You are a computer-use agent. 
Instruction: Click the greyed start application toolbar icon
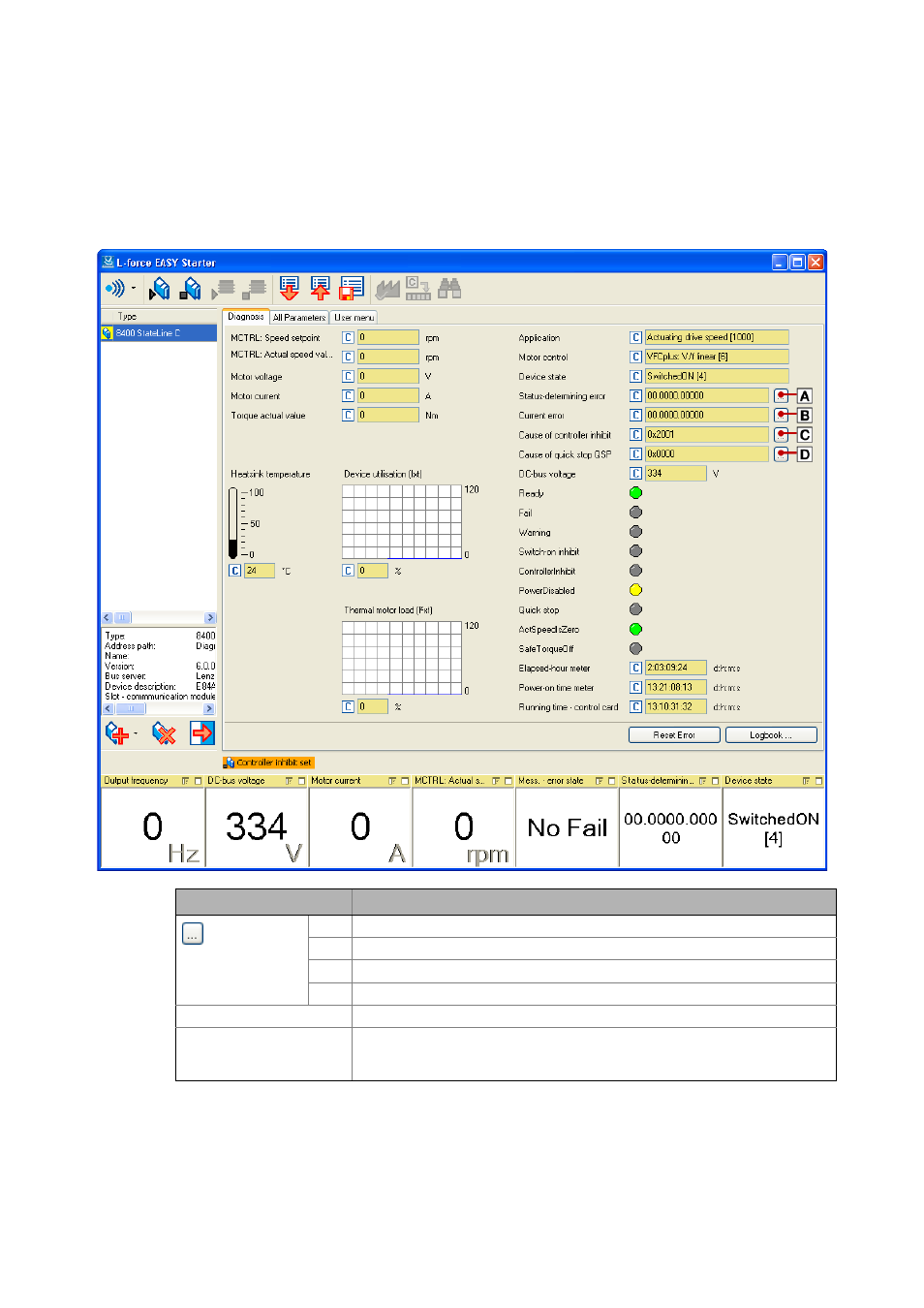pyautogui.click(x=224, y=288)
